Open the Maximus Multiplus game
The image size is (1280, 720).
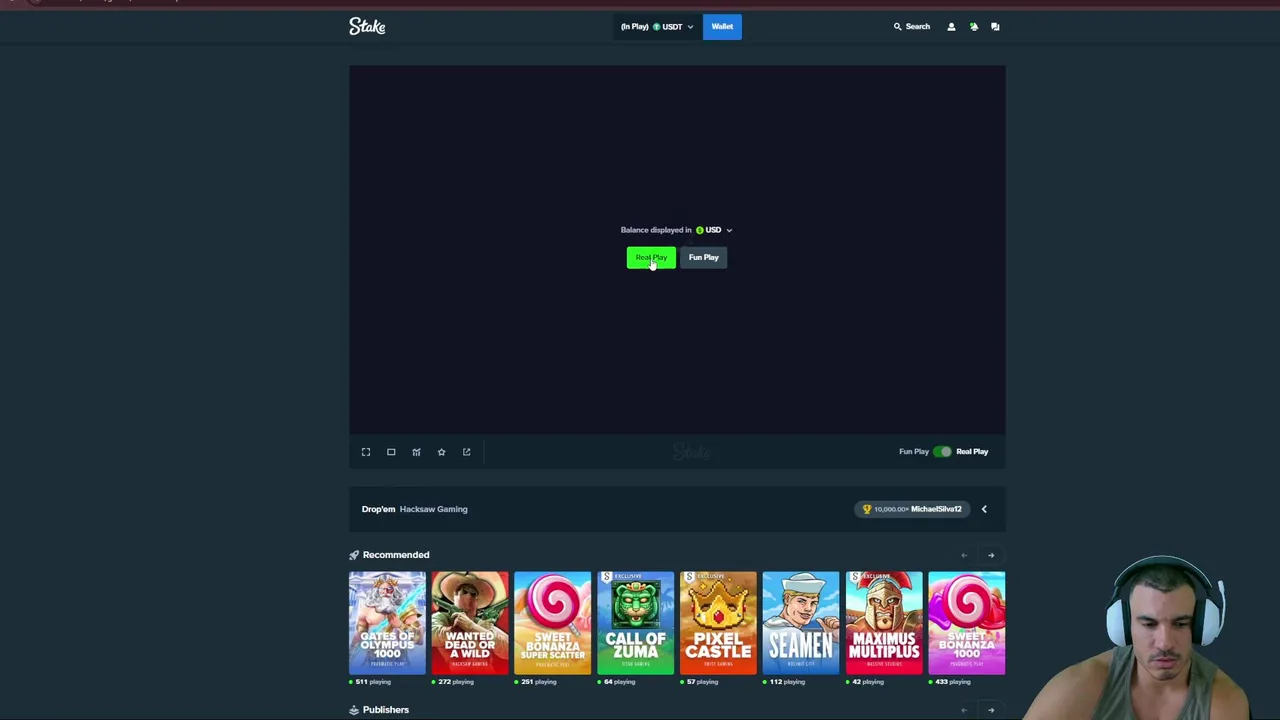click(x=884, y=623)
